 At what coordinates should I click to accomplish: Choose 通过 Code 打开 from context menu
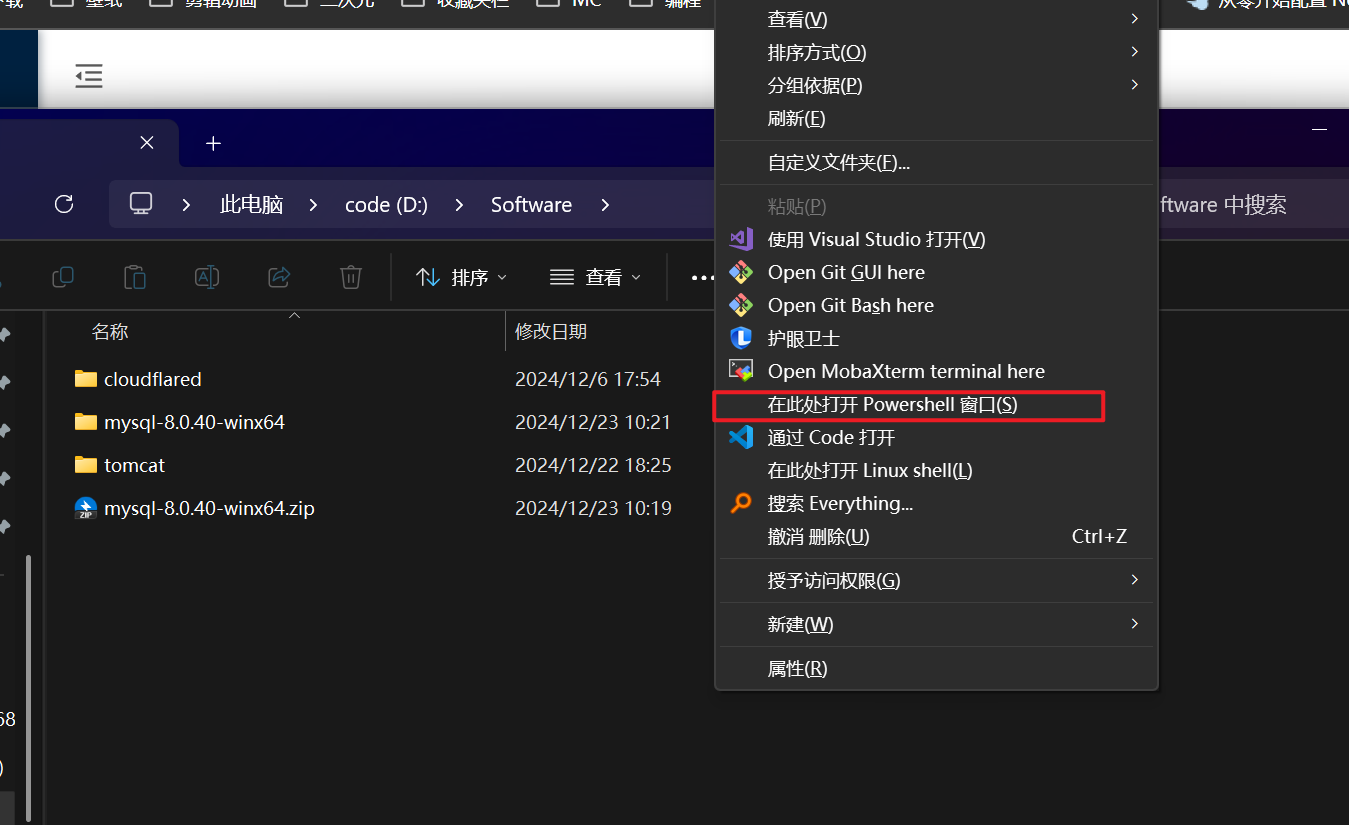(830, 437)
